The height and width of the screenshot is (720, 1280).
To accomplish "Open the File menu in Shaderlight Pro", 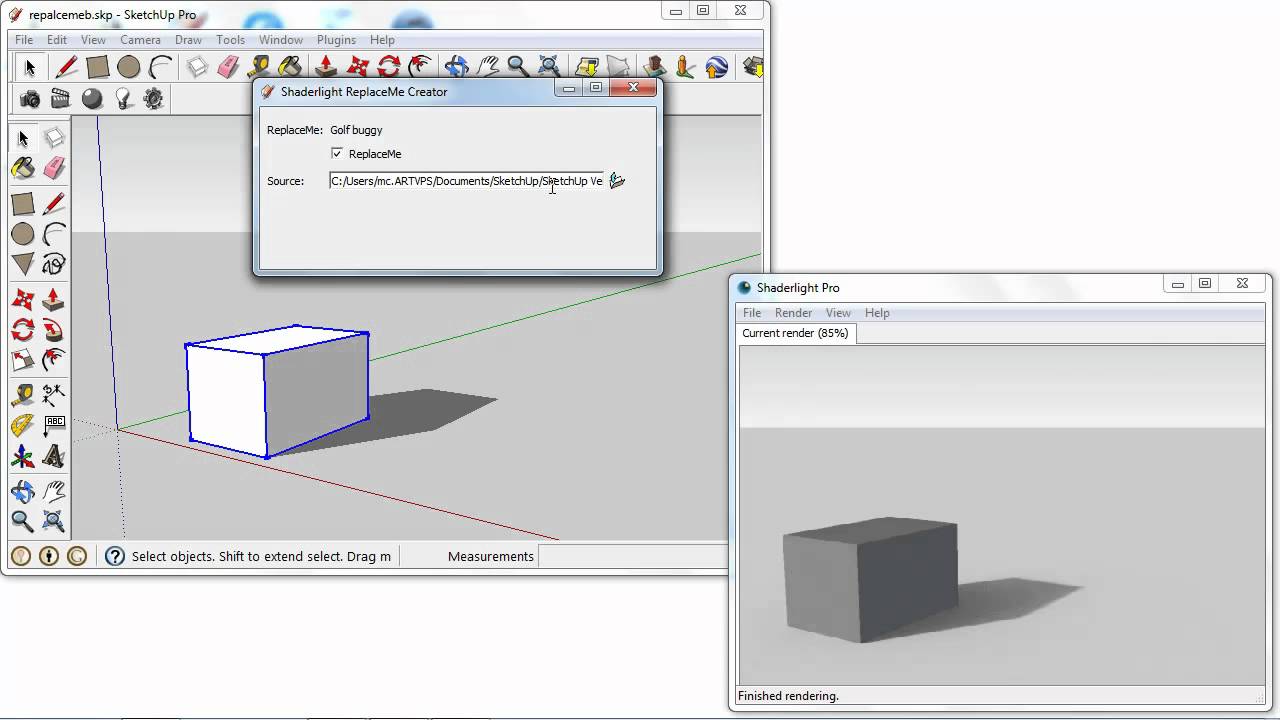I will (x=752, y=313).
